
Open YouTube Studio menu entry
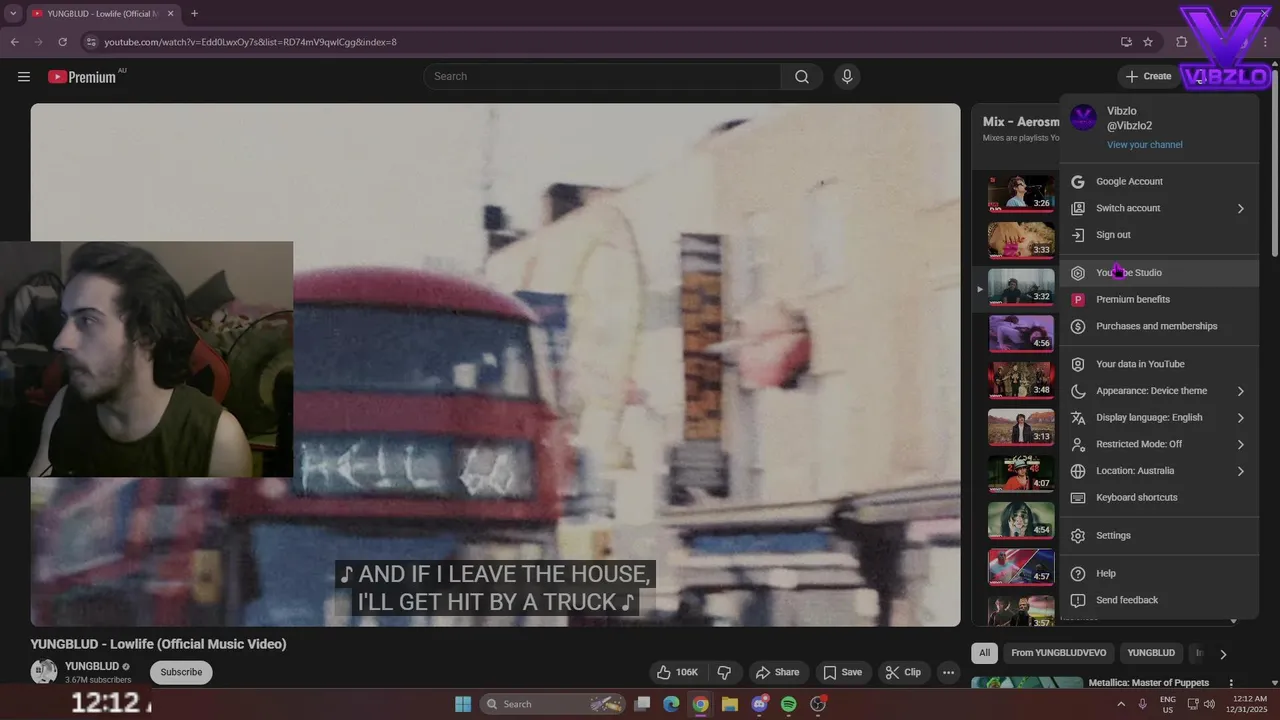pyautogui.click(x=1159, y=272)
